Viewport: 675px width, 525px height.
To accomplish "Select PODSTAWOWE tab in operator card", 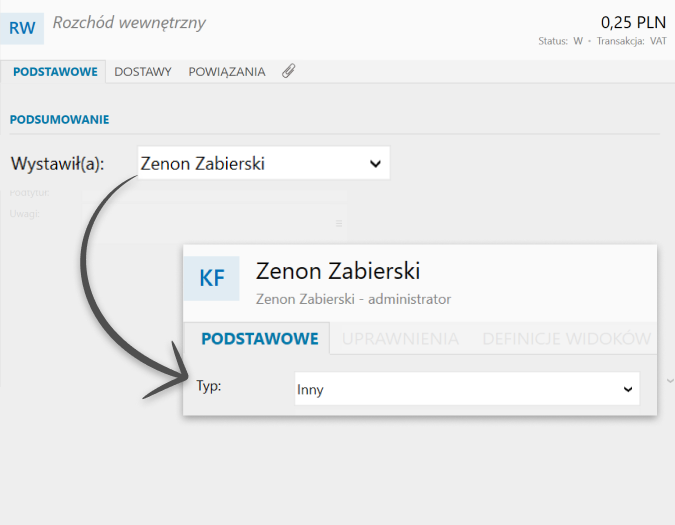I will point(260,339).
